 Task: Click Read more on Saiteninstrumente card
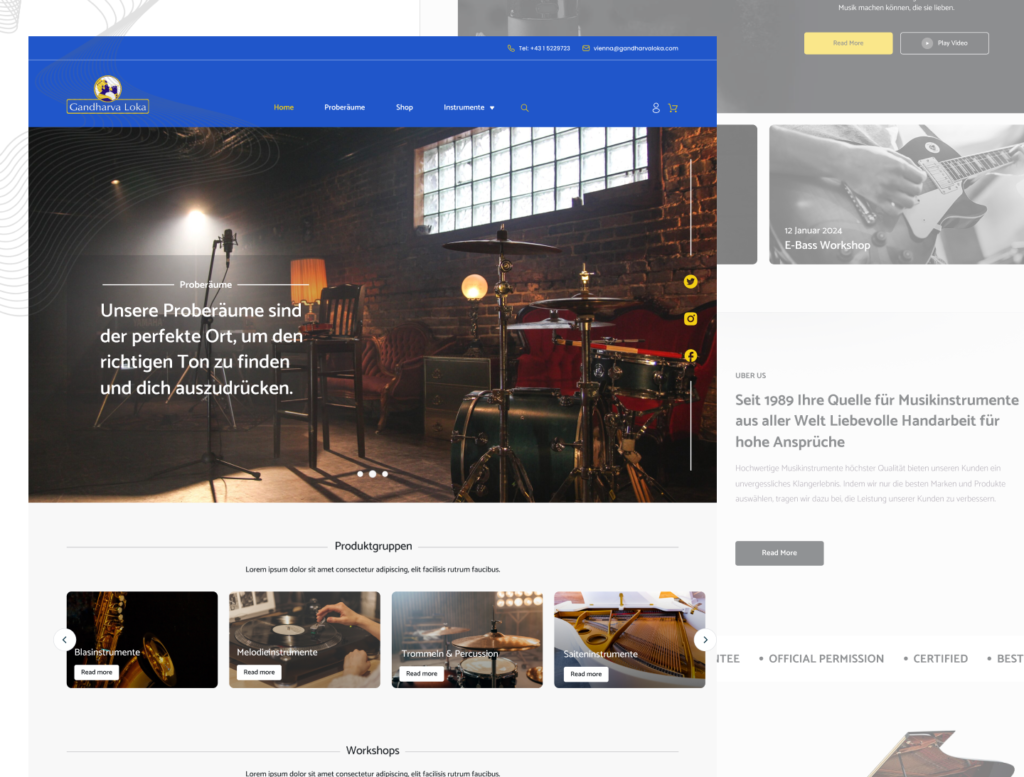(x=585, y=674)
